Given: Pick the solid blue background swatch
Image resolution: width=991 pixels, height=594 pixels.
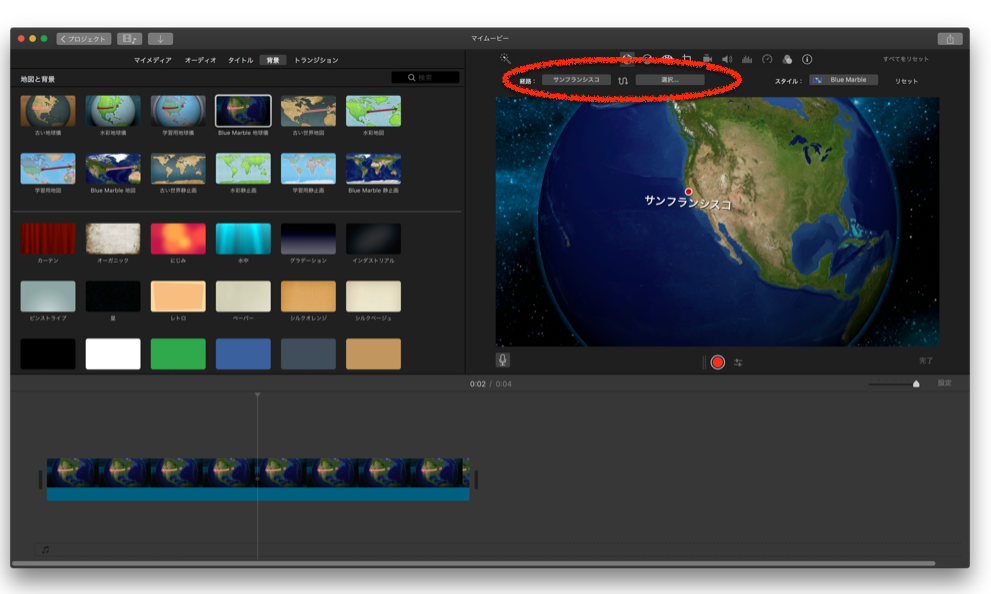Looking at the screenshot, I should 243,354.
